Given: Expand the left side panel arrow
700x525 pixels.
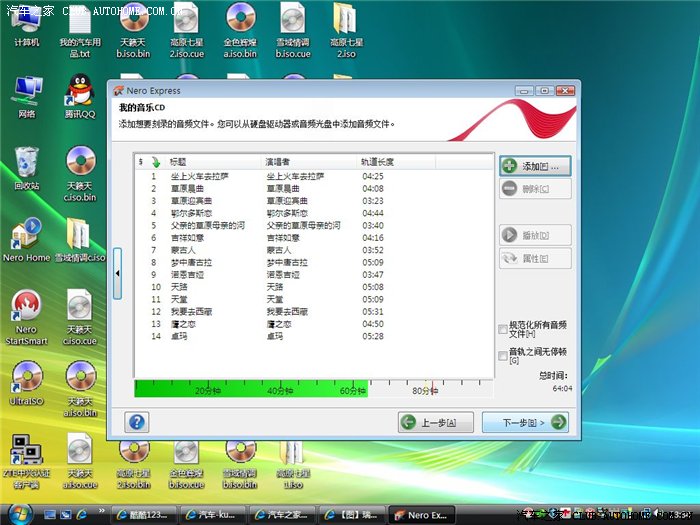Looking at the screenshot, I should pos(117,273).
